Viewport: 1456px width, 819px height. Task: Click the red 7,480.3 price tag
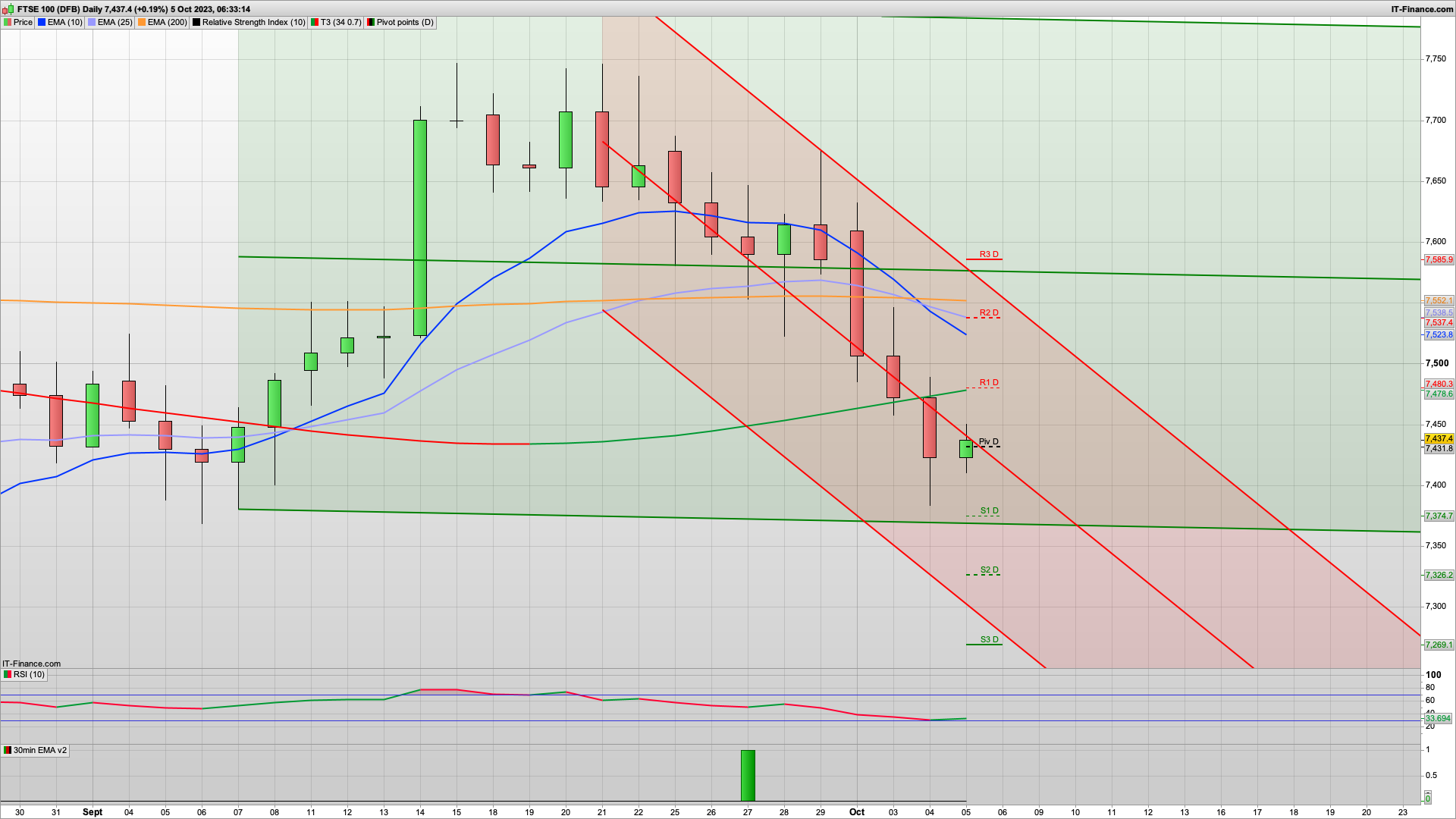point(1439,384)
